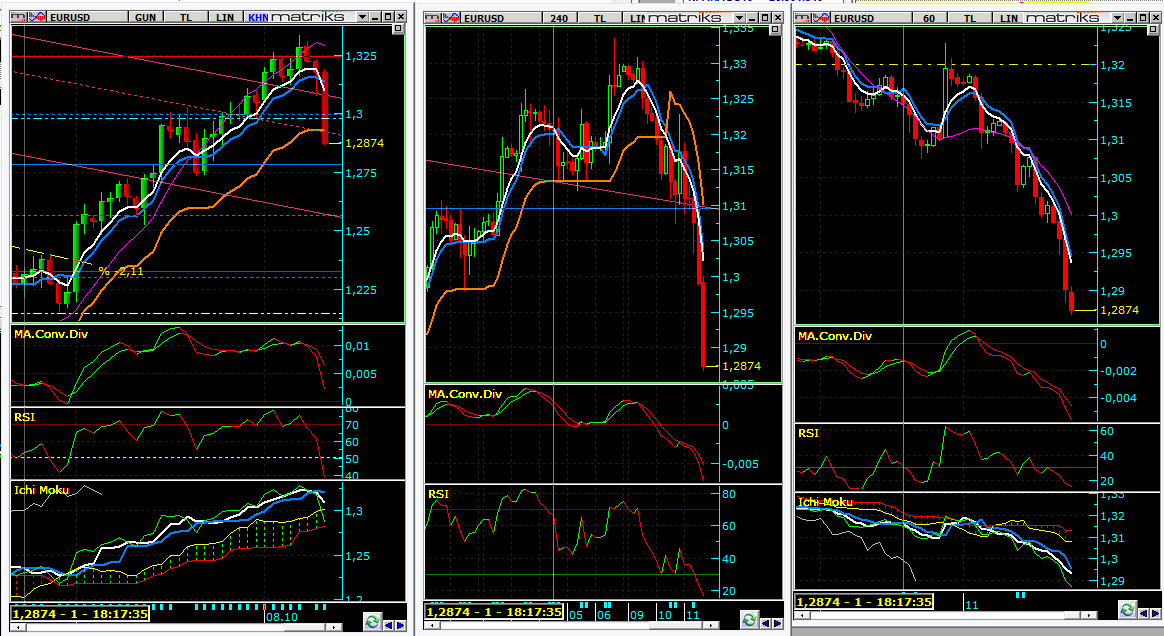Open the dropdown arrow in the GUN window title bar
Image resolution: width=1164 pixels, height=636 pixels.
(362, 17)
